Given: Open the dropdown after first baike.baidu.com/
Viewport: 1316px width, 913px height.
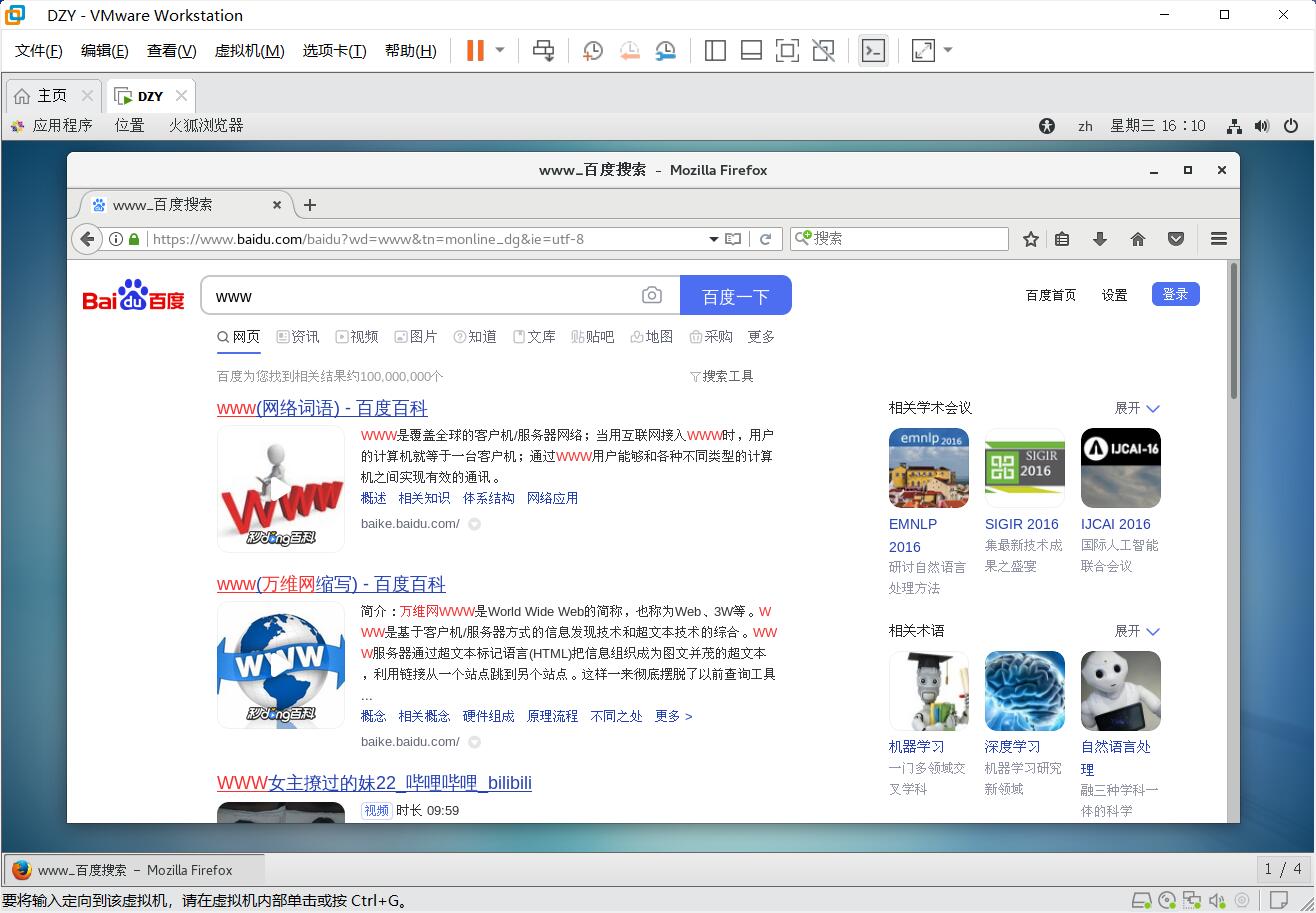Looking at the screenshot, I should tap(475, 524).
